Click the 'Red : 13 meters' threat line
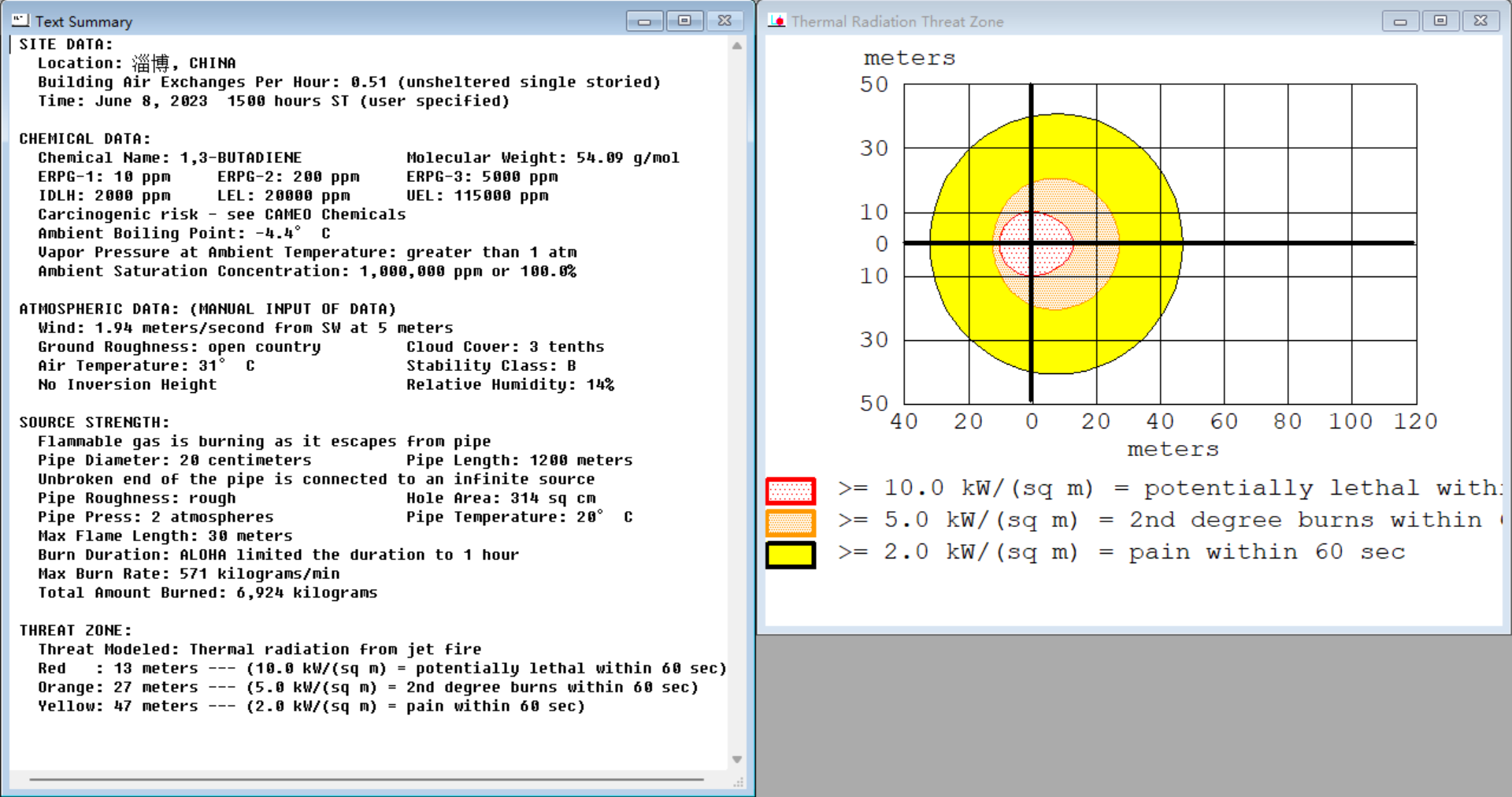The height and width of the screenshot is (797, 1512). [383, 668]
